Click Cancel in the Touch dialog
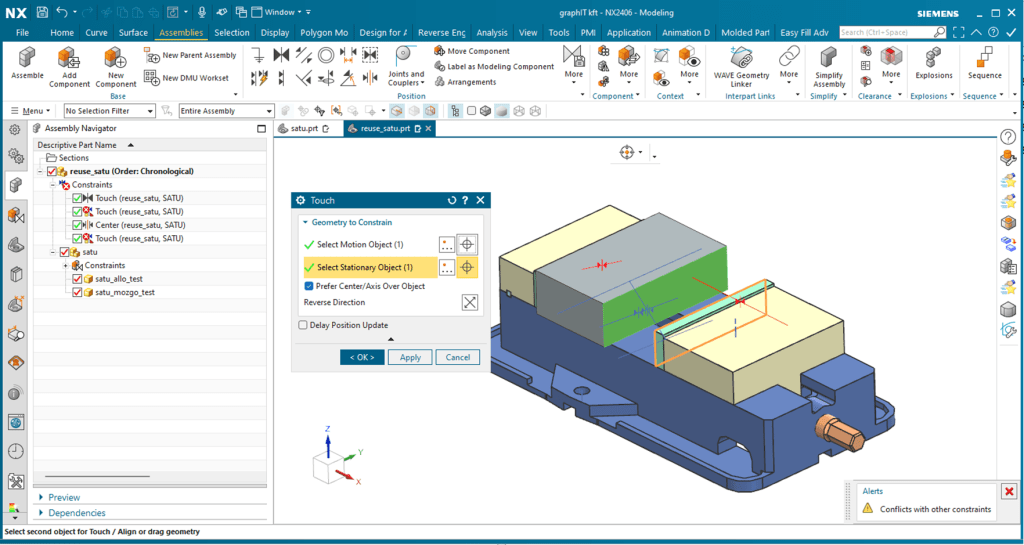 [x=458, y=357]
